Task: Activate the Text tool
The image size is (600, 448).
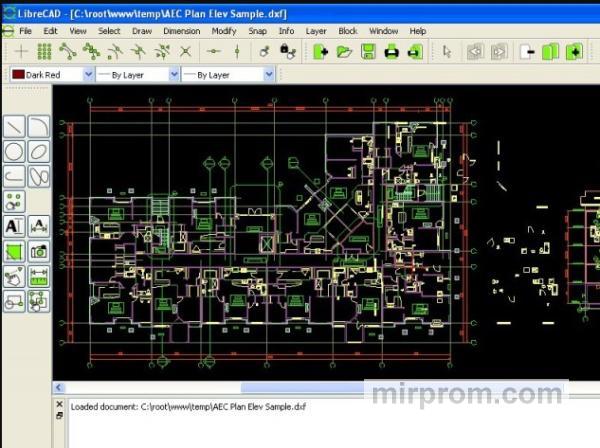Action: [x=15, y=226]
